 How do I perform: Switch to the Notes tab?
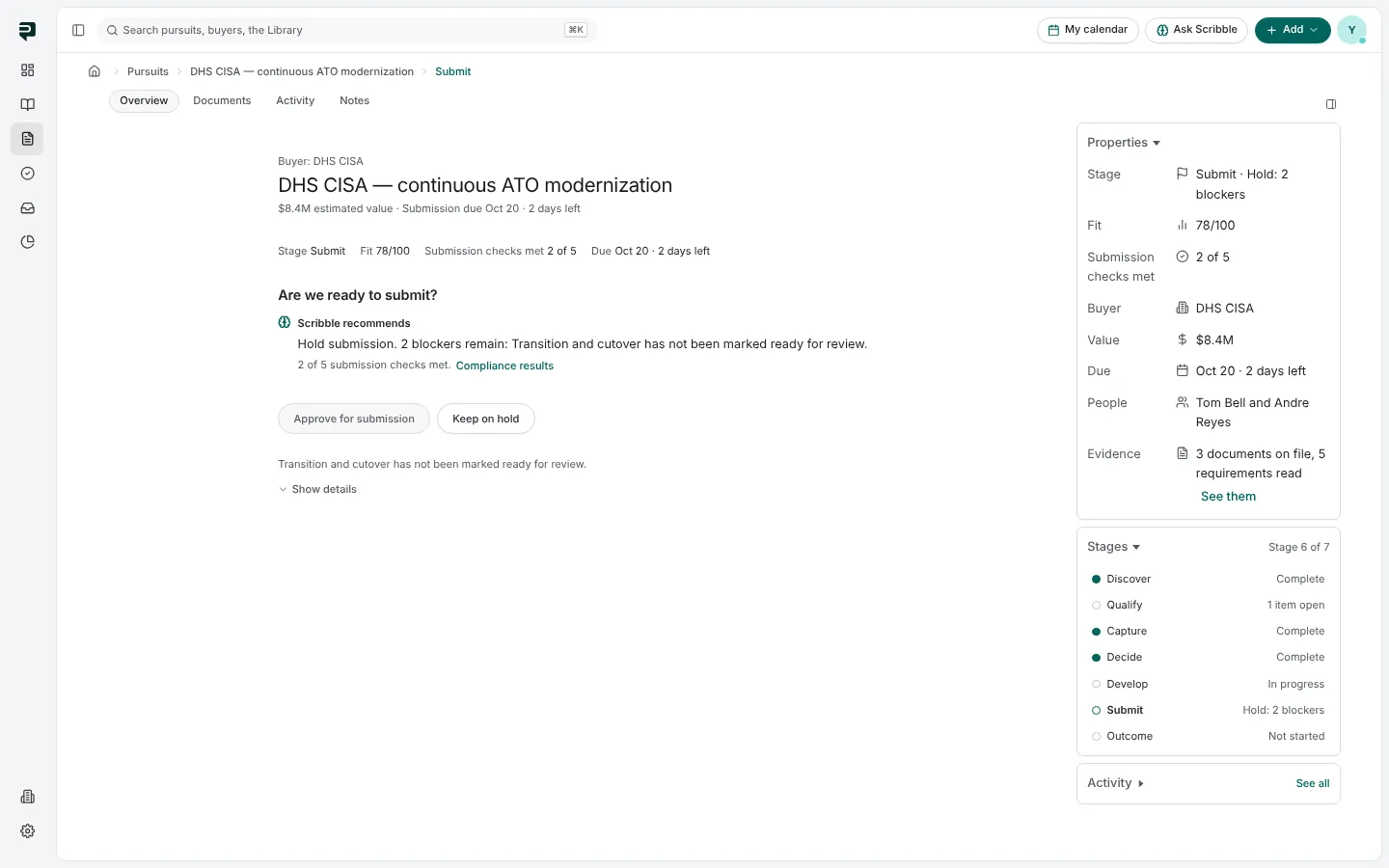click(x=354, y=100)
